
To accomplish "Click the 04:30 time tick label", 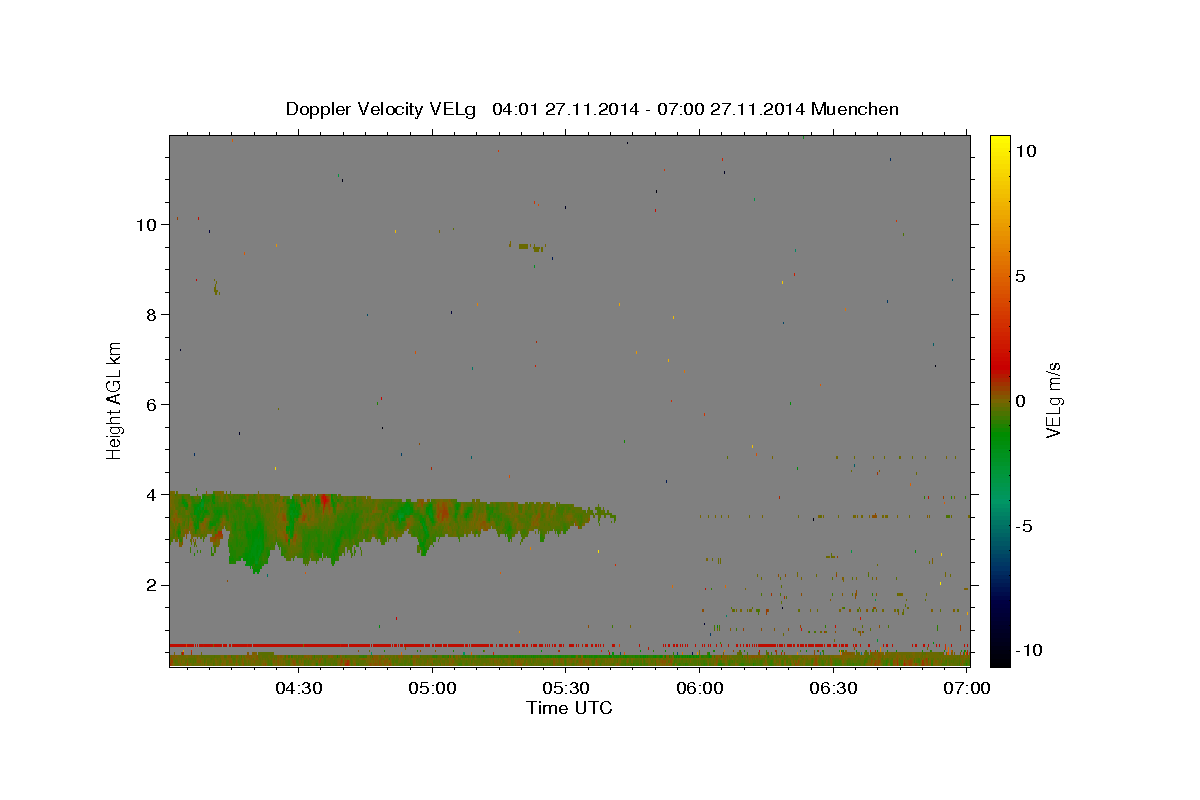I will tap(298, 689).
